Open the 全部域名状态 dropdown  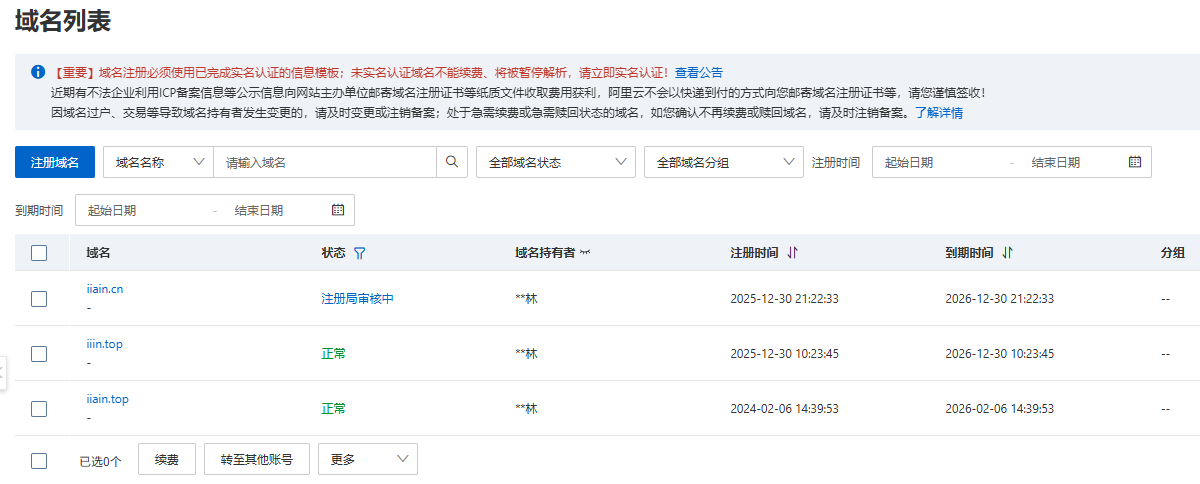(x=555, y=162)
